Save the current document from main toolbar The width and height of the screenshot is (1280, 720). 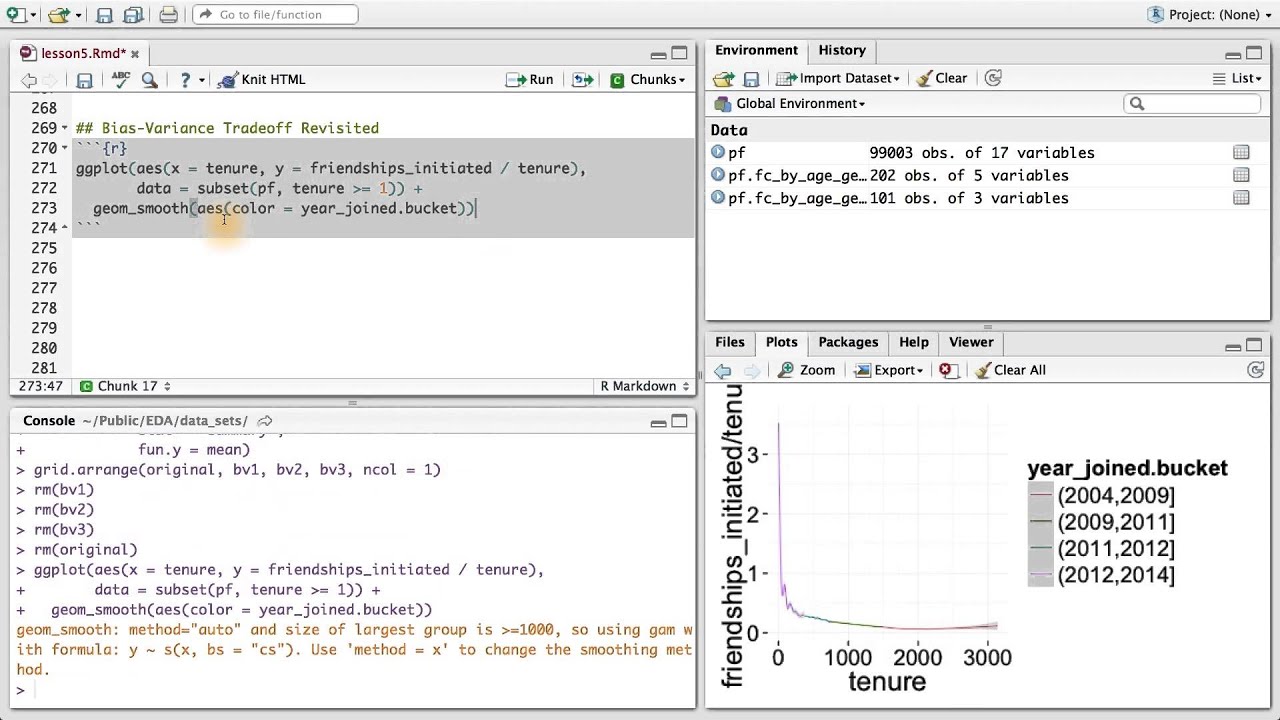[104, 15]
